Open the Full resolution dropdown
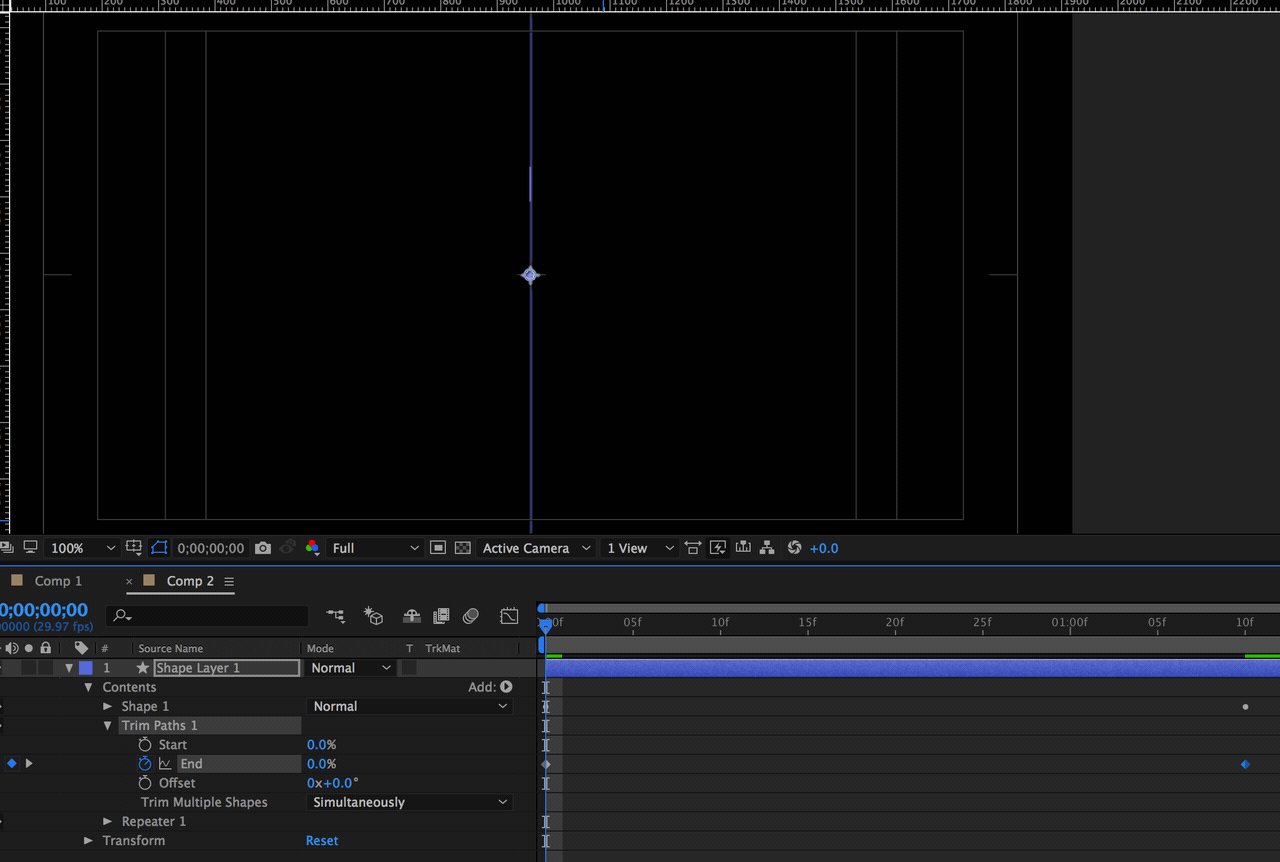Screen dimensions: 1280x862 coord(375,548)
